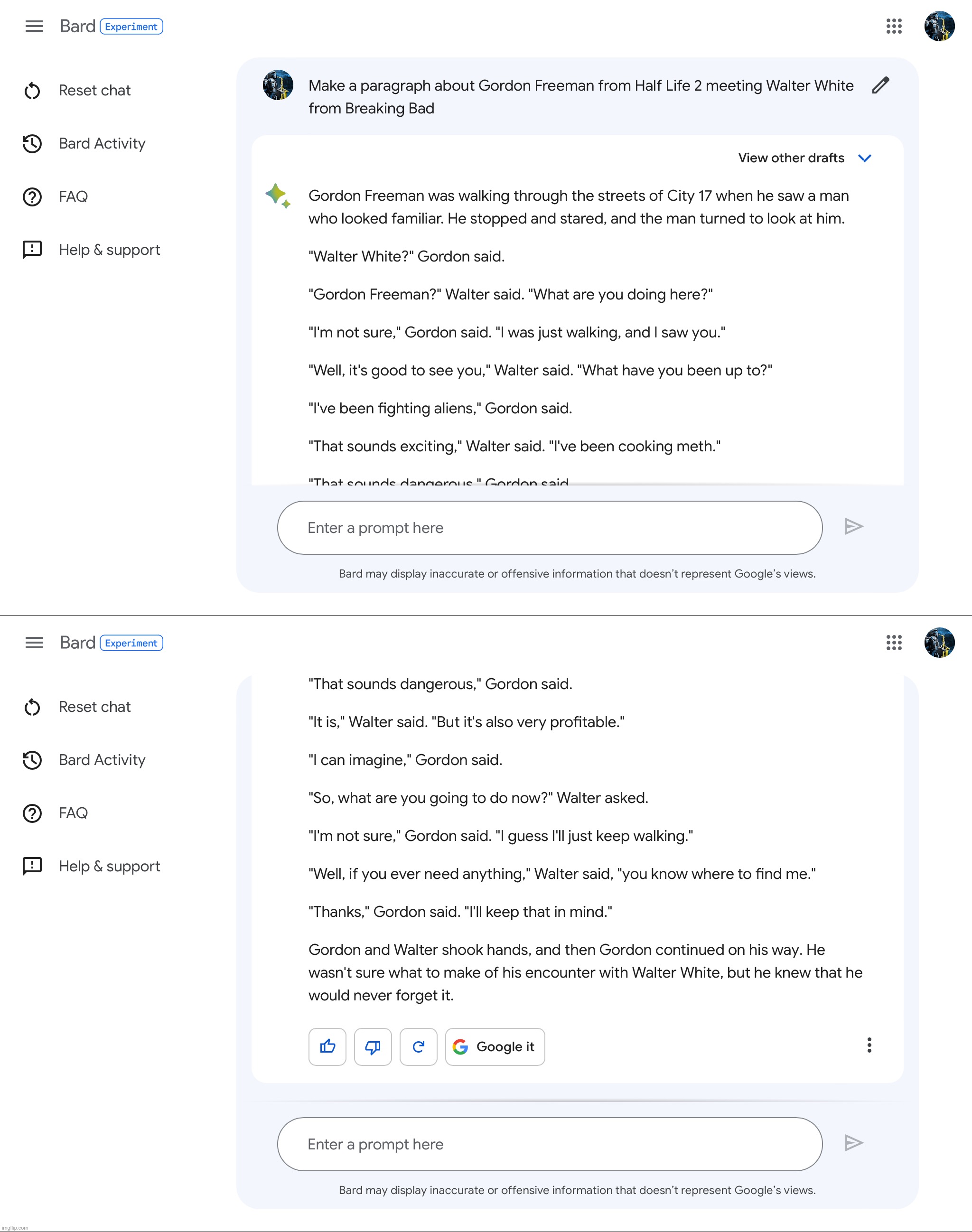This screenshot has height=1232, width=972.
Task: Click the regenerate response icon
Action: [x=418, y=1046]
